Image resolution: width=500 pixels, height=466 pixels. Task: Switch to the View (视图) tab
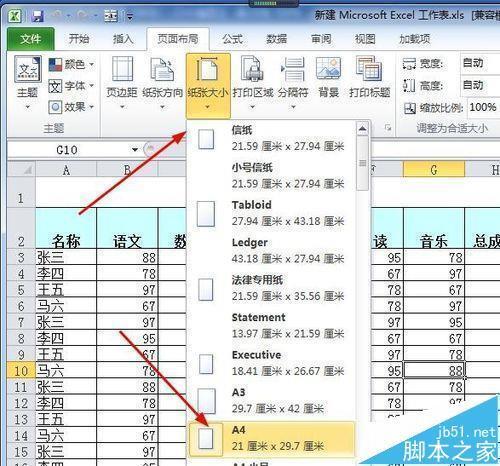365,39
